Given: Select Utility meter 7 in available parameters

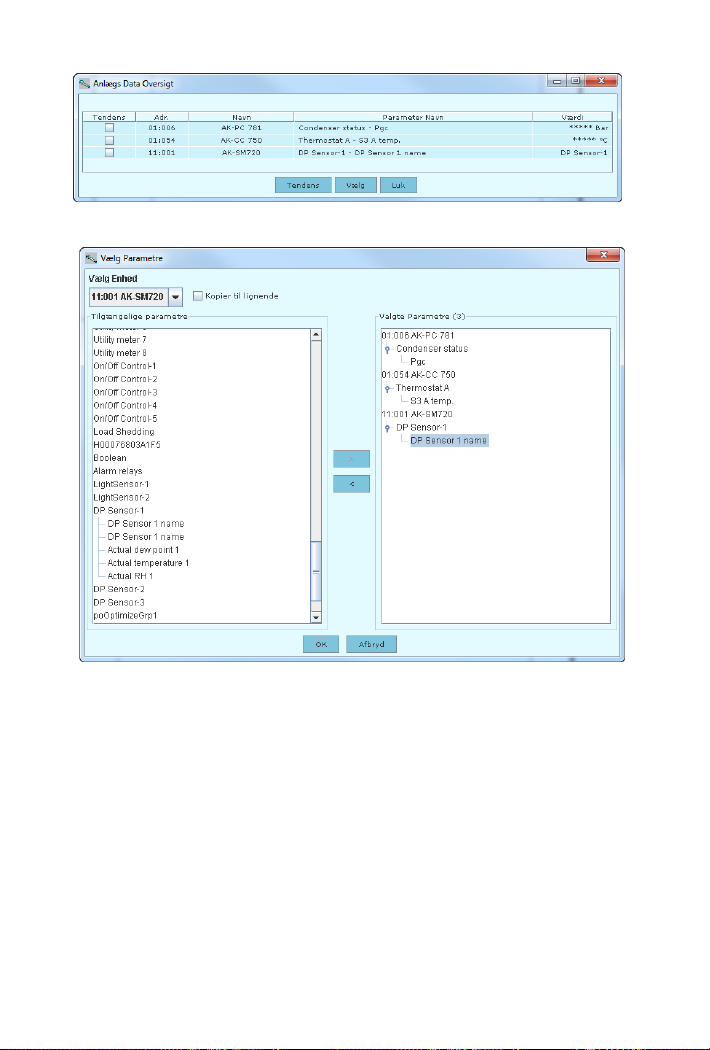Looking at the screenshot, I should 120,340.
